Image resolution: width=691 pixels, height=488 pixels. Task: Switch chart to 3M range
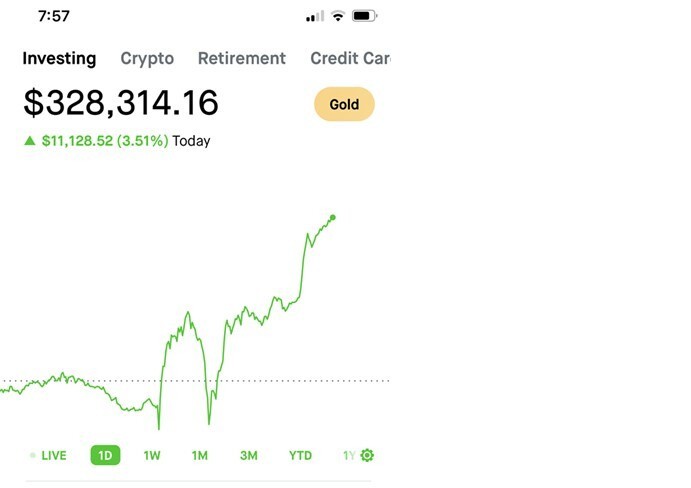click(249, 455)
